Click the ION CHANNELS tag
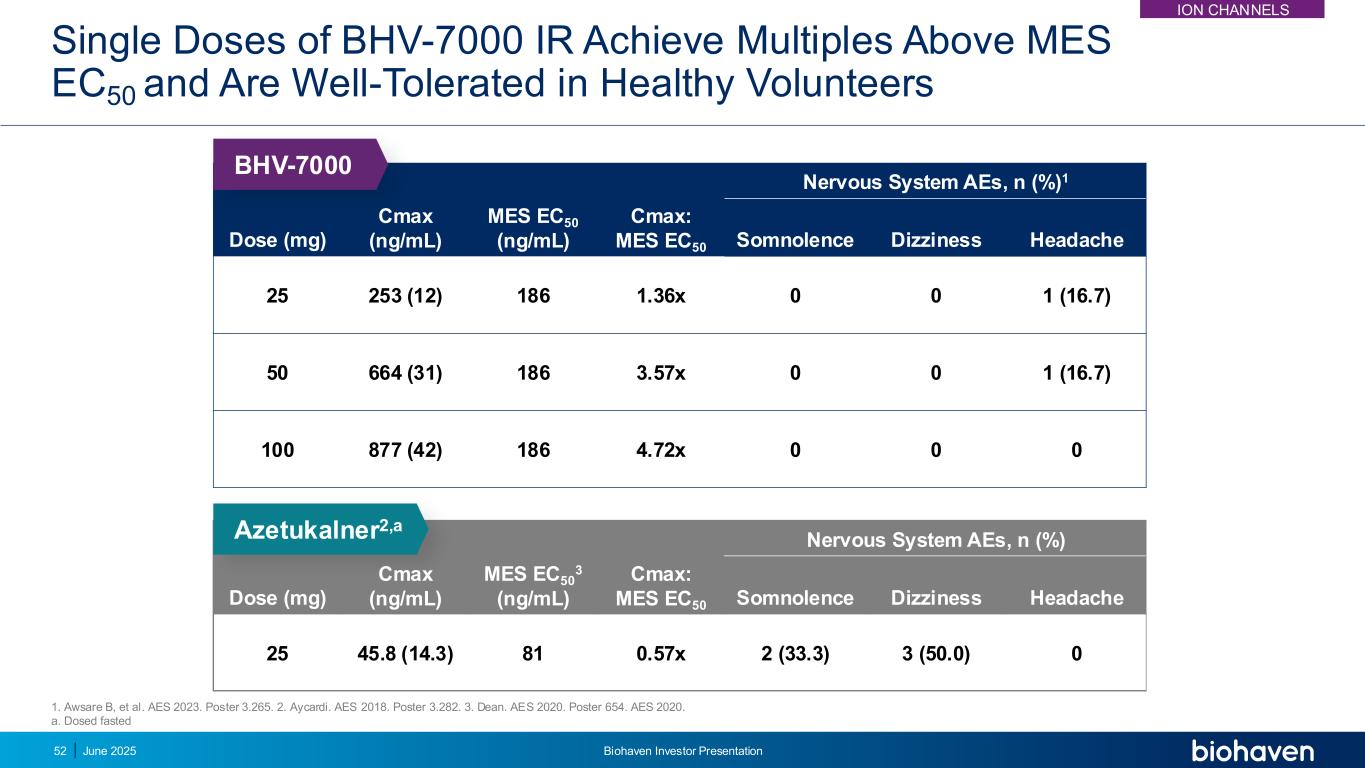This screenshot has height=768, width=1365. pos(1232,9)
